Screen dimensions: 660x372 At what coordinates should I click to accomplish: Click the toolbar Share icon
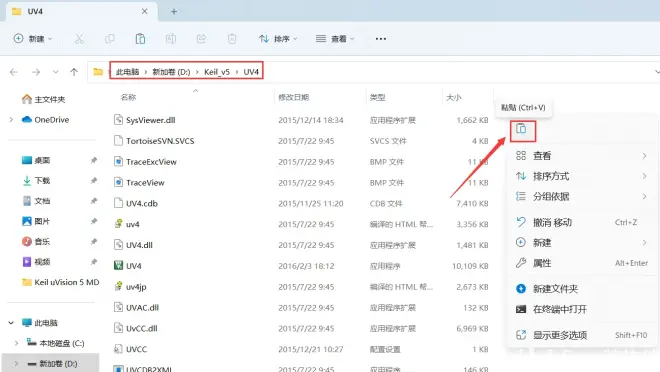(201, 39)
